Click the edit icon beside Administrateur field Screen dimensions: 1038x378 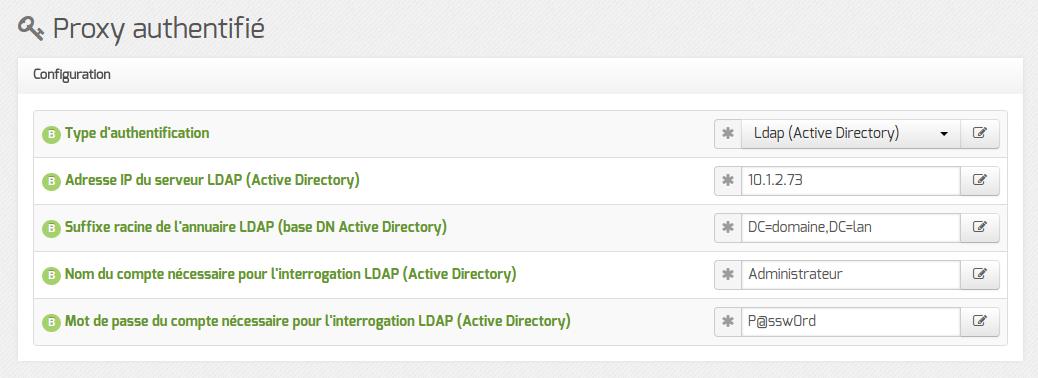980,275
